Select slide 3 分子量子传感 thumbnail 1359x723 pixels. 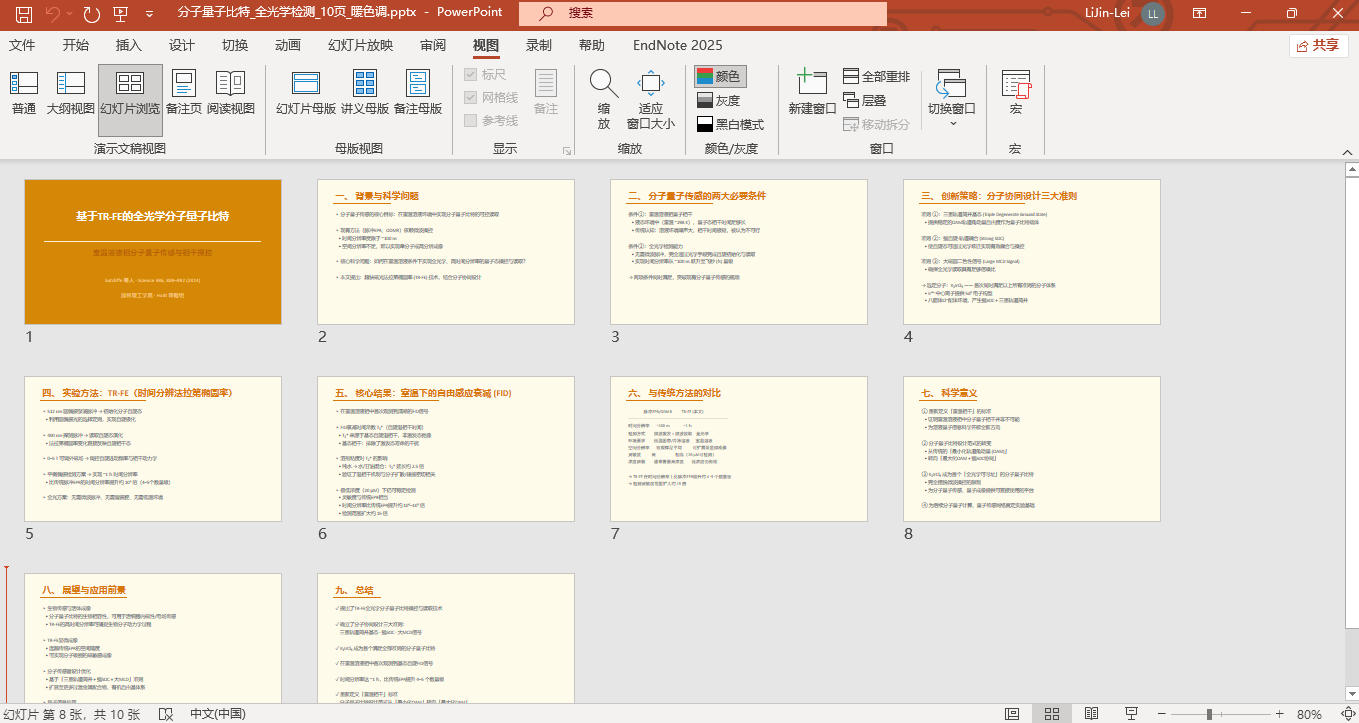click(x=739, y=252)
